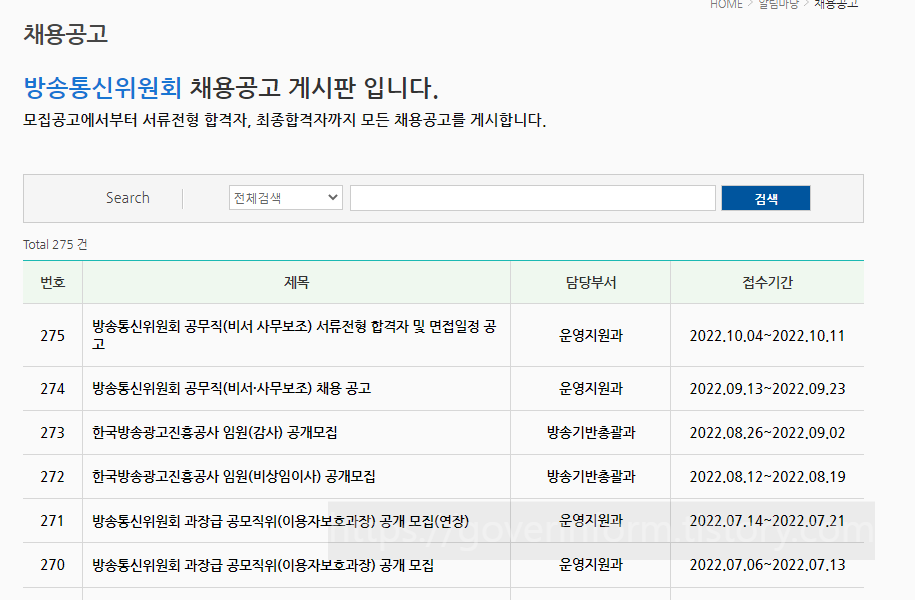Select number cell 271
Viewport: 915px width, 600px height.
pyautogui.click(x=53, y=521)
